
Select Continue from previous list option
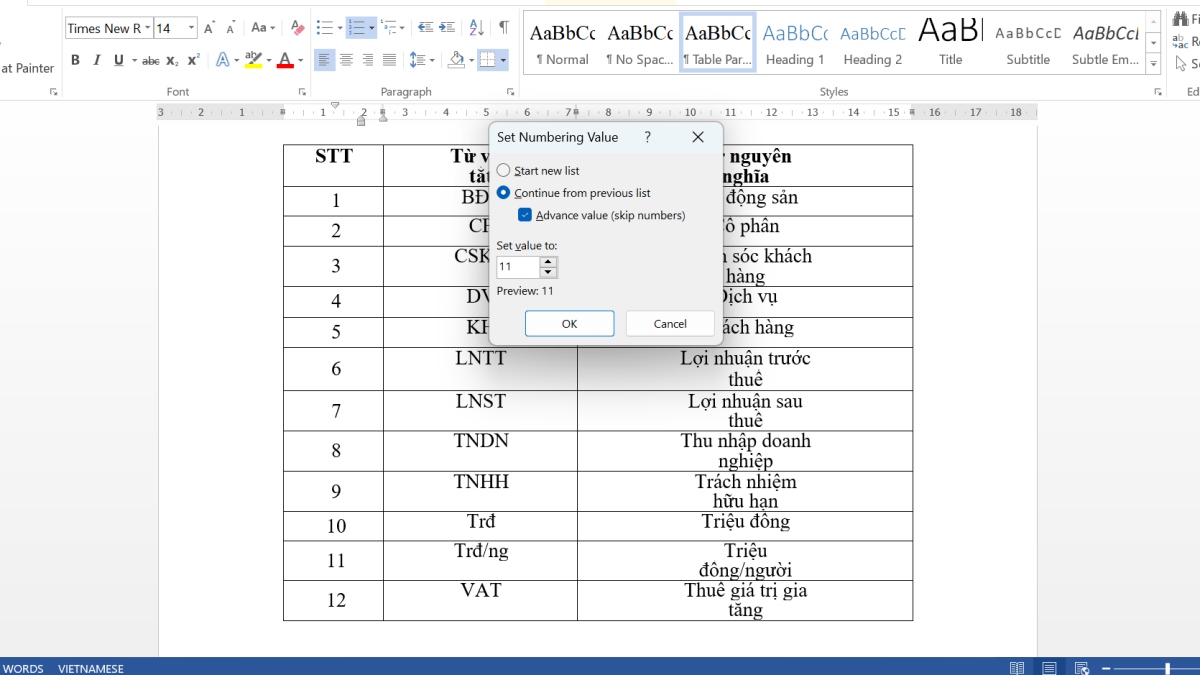(503, 192)
